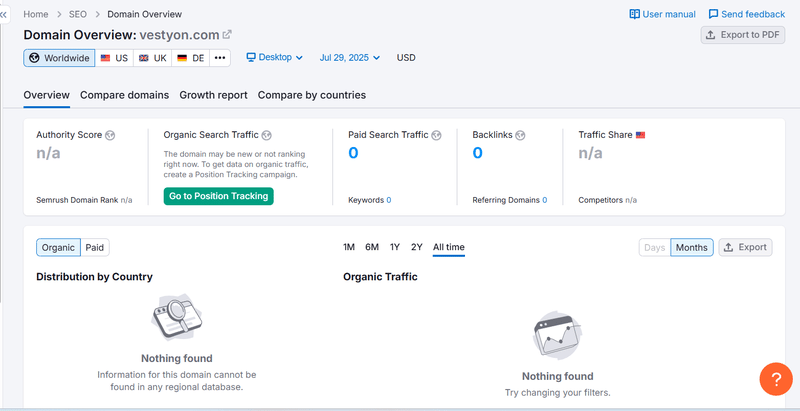Select the US database
Viewport: 800px width, 411px height.
114,58
